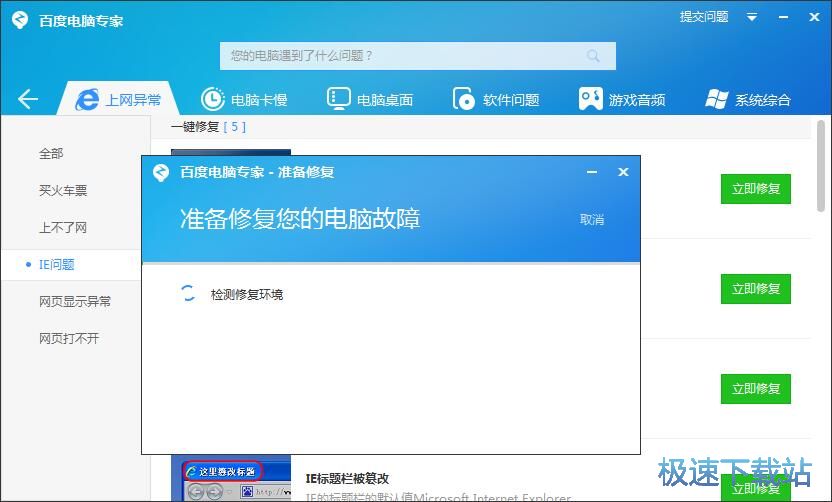Minimize the 准备修复 dialog
The height and width of the screenshot is (502, 832).
[592, 172]
